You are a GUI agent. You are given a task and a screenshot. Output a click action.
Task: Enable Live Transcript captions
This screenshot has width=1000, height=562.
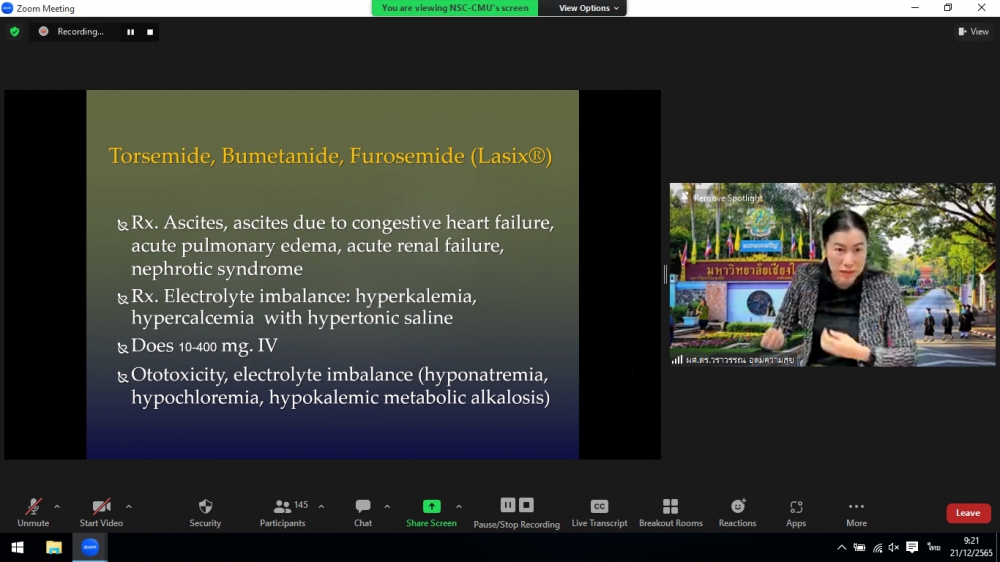tap(599, 507)
